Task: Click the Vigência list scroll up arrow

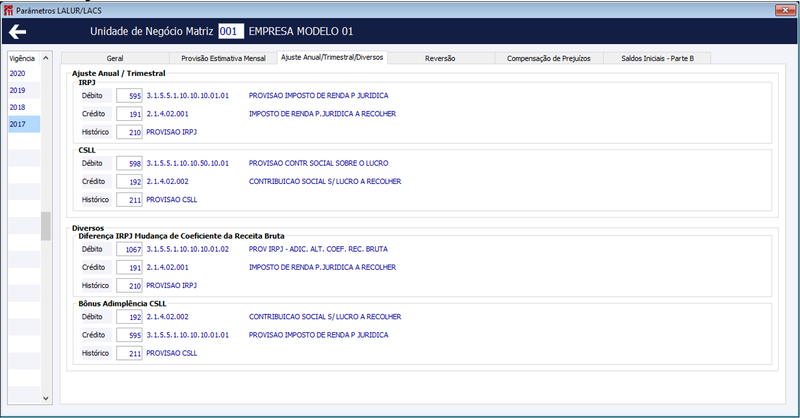Action: (x=46, y=58)
